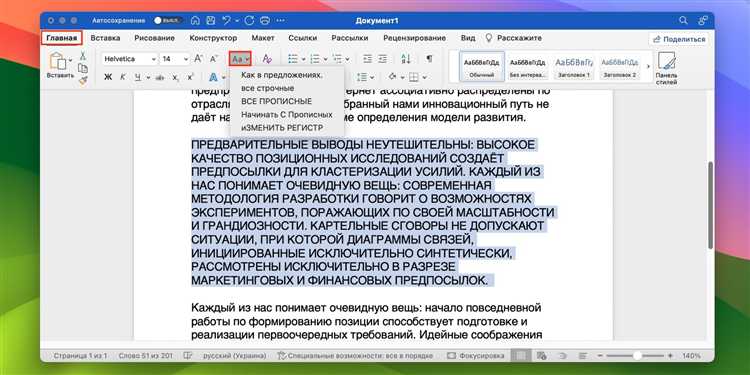Click the Cut scissors icon
This screenshot has width=750, height=375.
click(x=83, y=56)
